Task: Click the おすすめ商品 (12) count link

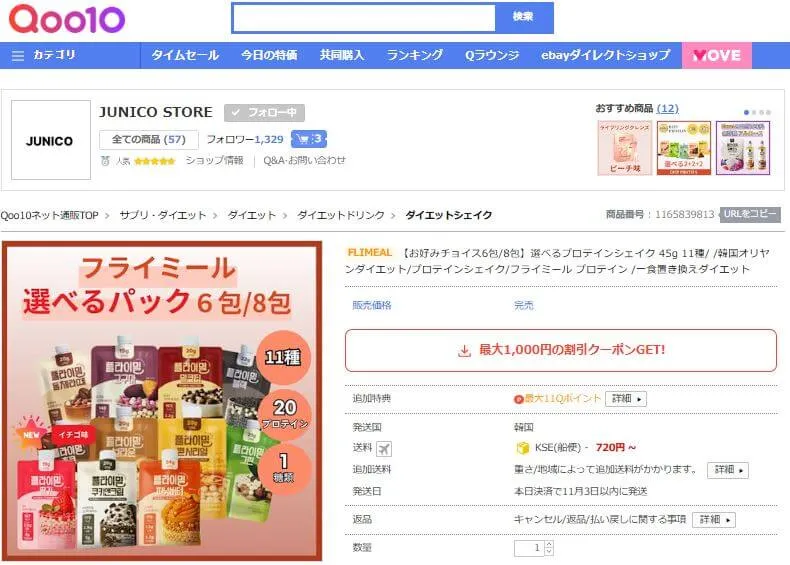Action: [x=667, y=108]
